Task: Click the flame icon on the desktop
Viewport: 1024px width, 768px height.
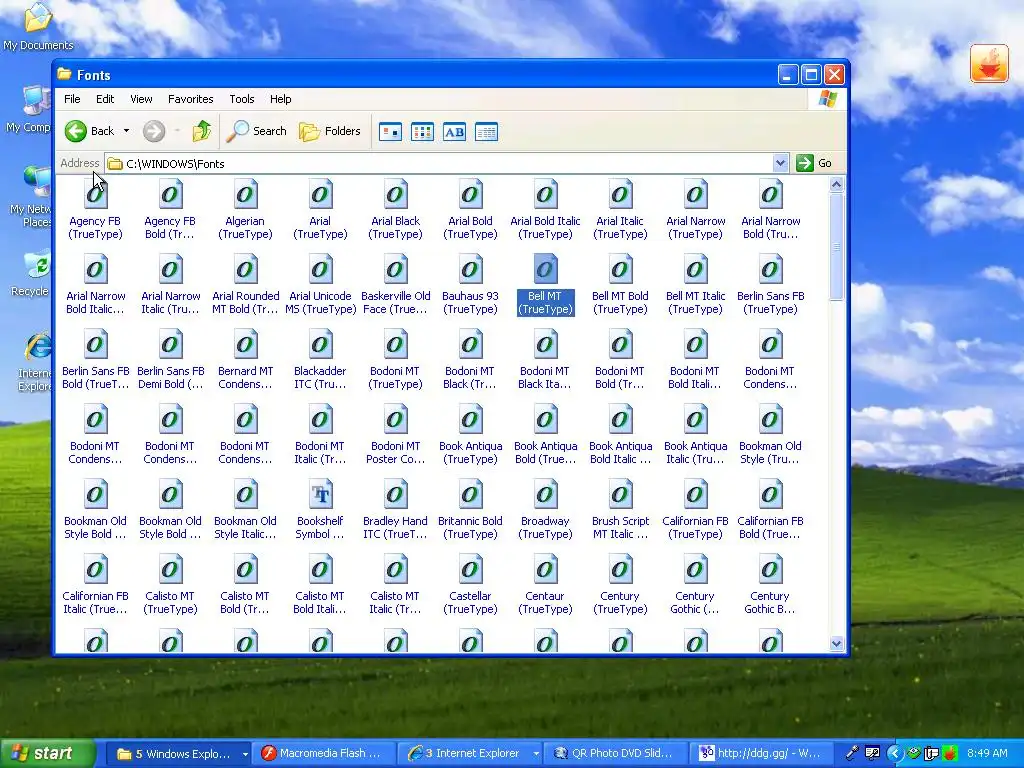Action: pos(989,63)
